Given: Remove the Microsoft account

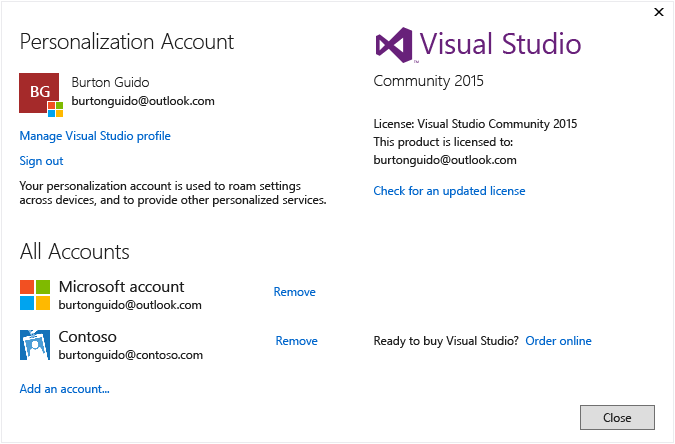Looking at the screenshot, I should (x=294, y=292).
